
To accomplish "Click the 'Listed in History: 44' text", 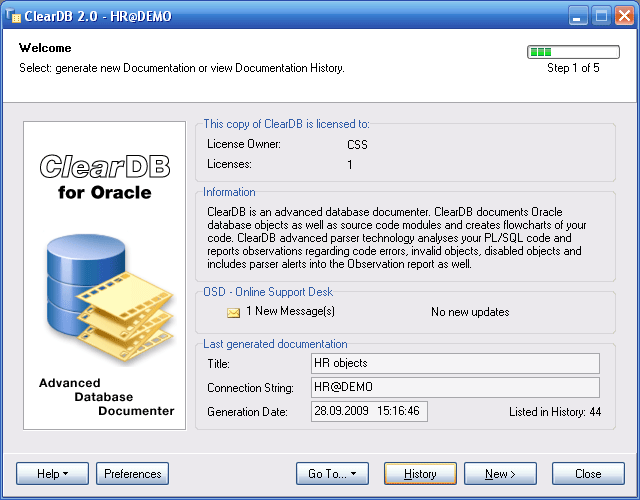I will pyautogui.click(x=555, y=412).
